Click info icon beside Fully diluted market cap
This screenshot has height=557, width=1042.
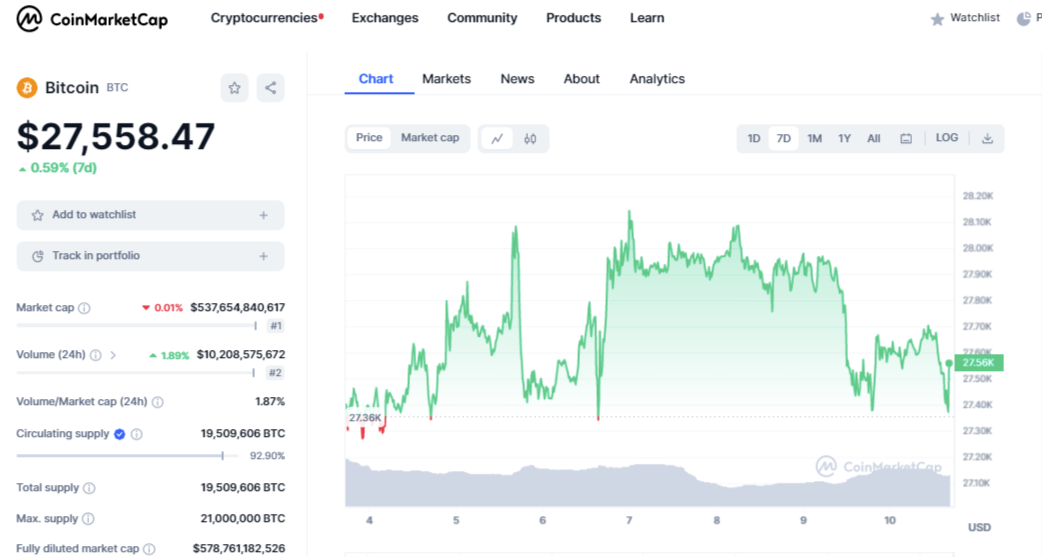coord(150,549)
